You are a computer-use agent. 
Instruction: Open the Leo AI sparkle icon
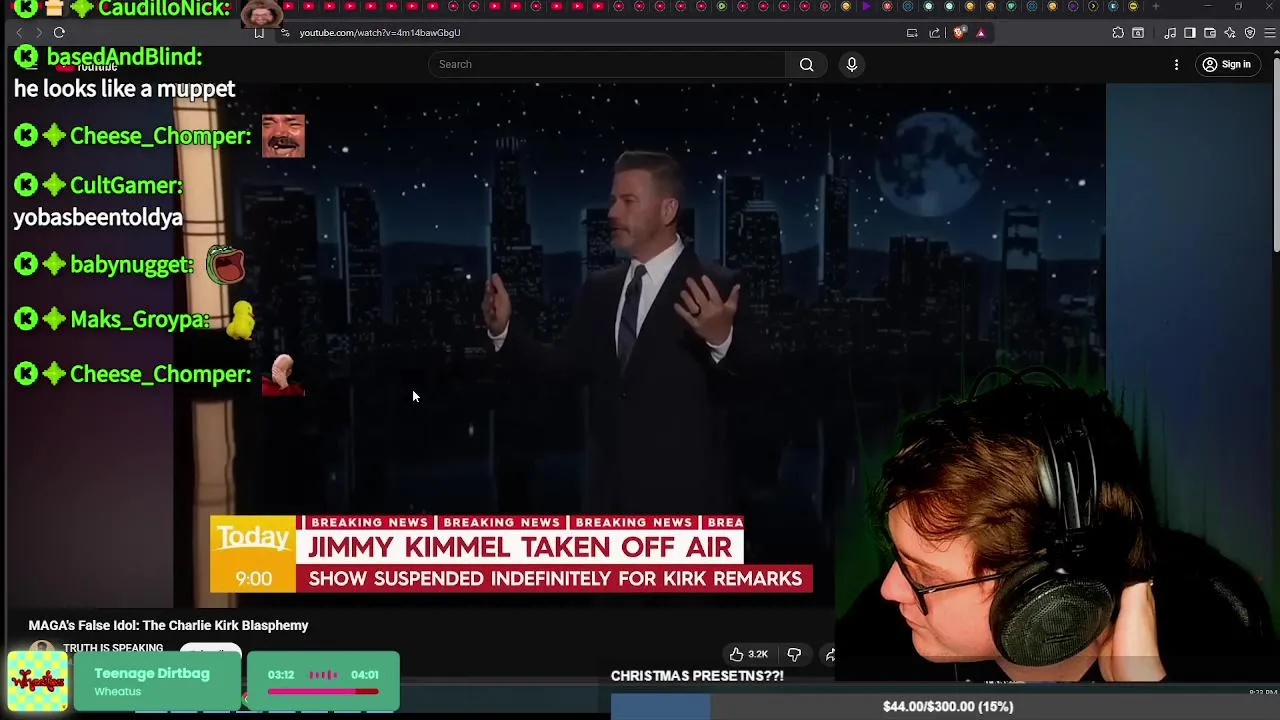click(1230, 33)
